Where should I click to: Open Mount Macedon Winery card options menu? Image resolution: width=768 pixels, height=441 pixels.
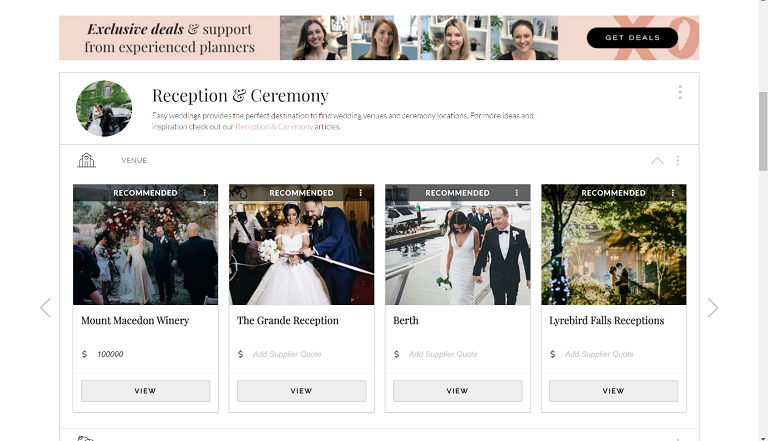click(x=205, y=193)
